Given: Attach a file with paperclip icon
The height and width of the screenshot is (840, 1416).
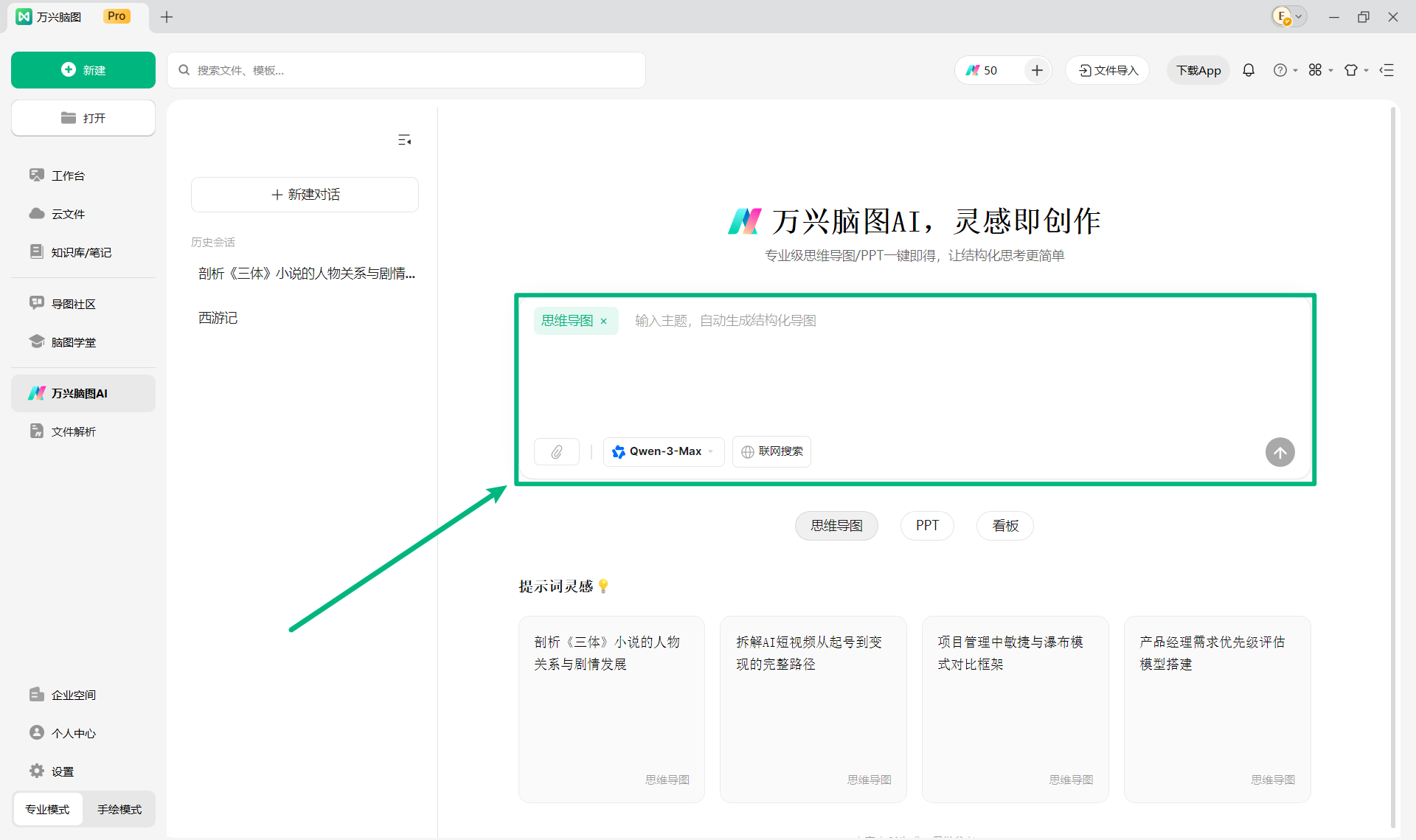Looking at the screenshot, I should click(557, 452).
